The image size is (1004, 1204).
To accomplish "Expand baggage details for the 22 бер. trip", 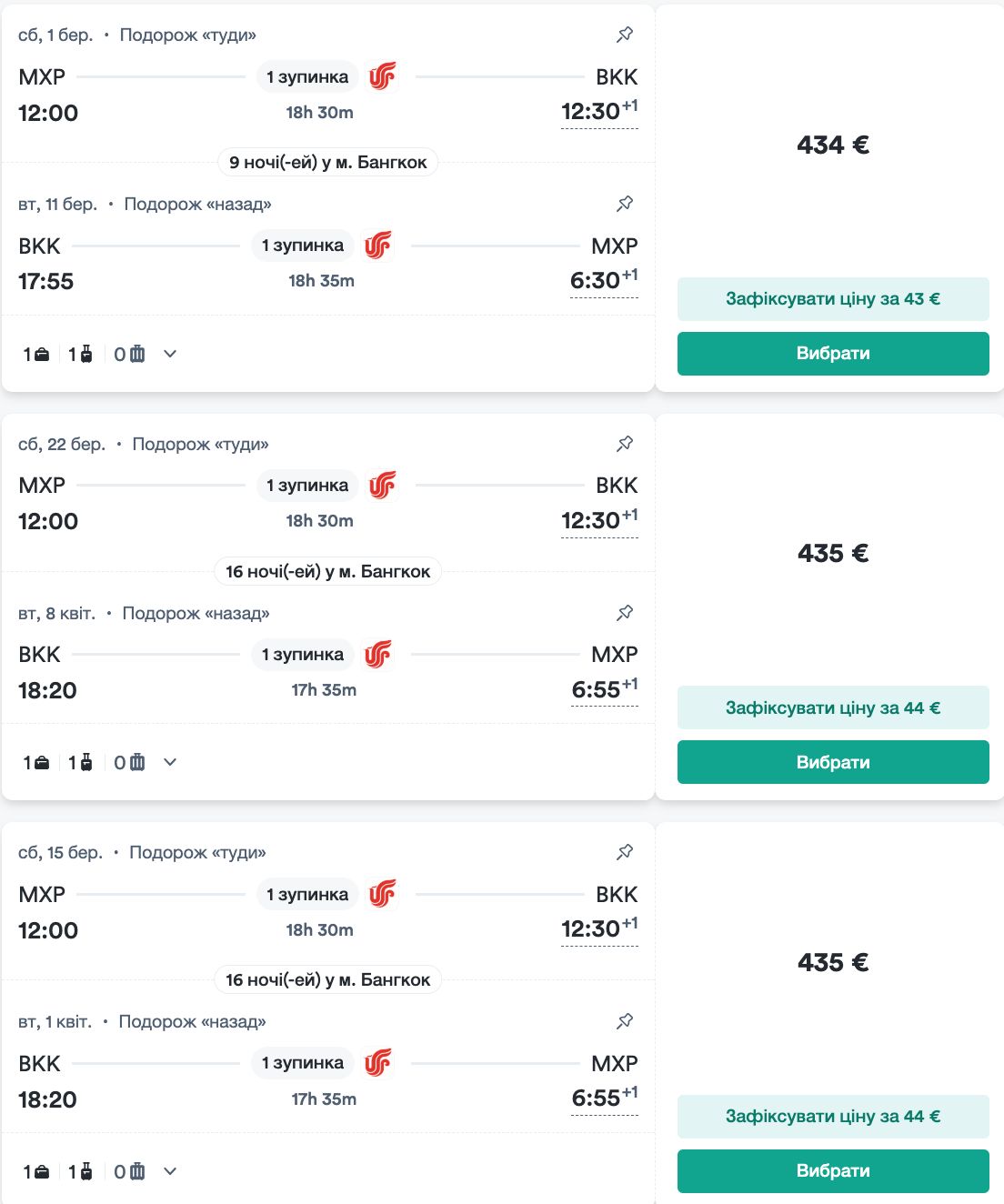I will pyautogui.click(x=170, y=762).
